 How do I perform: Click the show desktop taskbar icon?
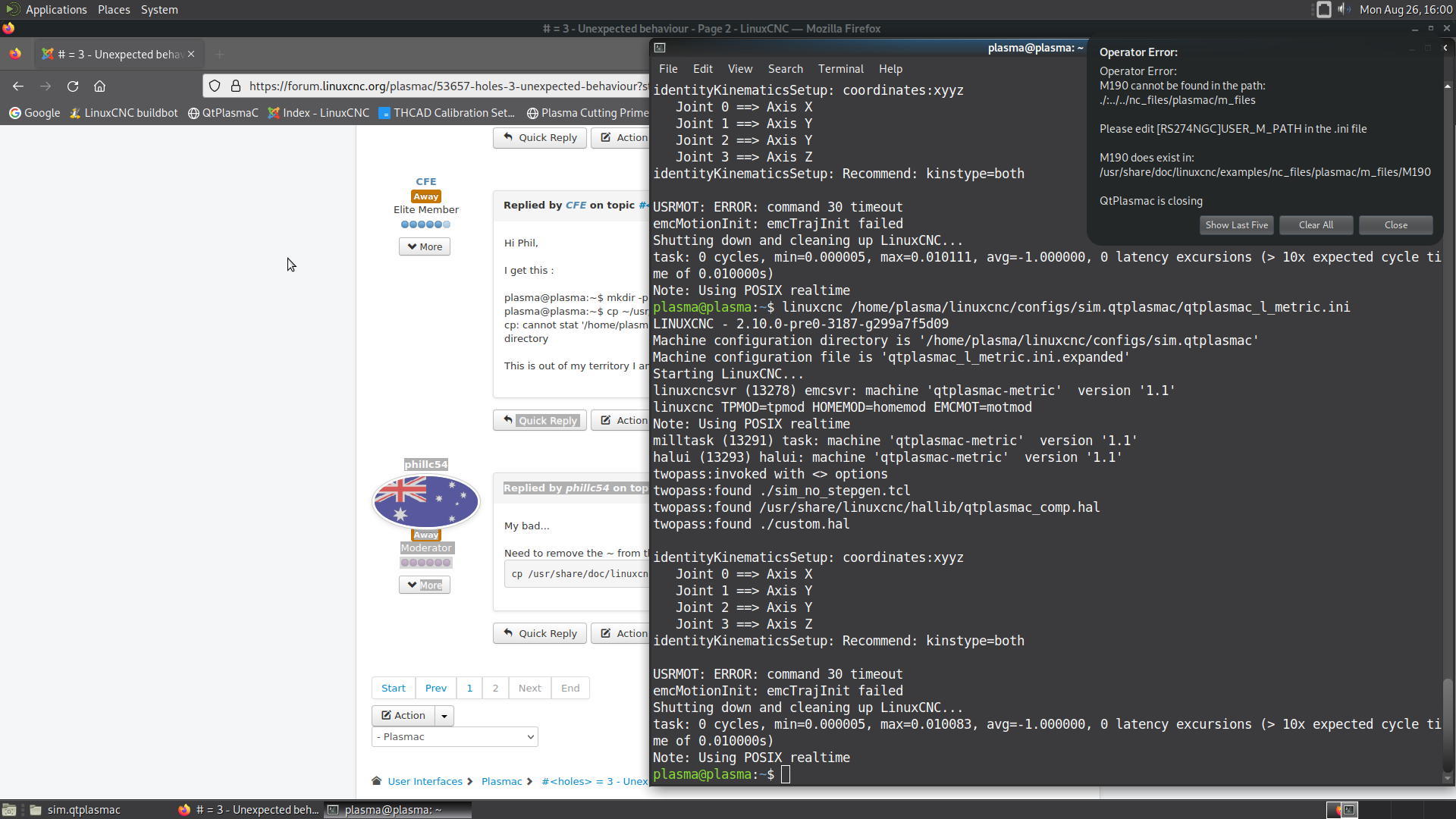coord(9,810)
